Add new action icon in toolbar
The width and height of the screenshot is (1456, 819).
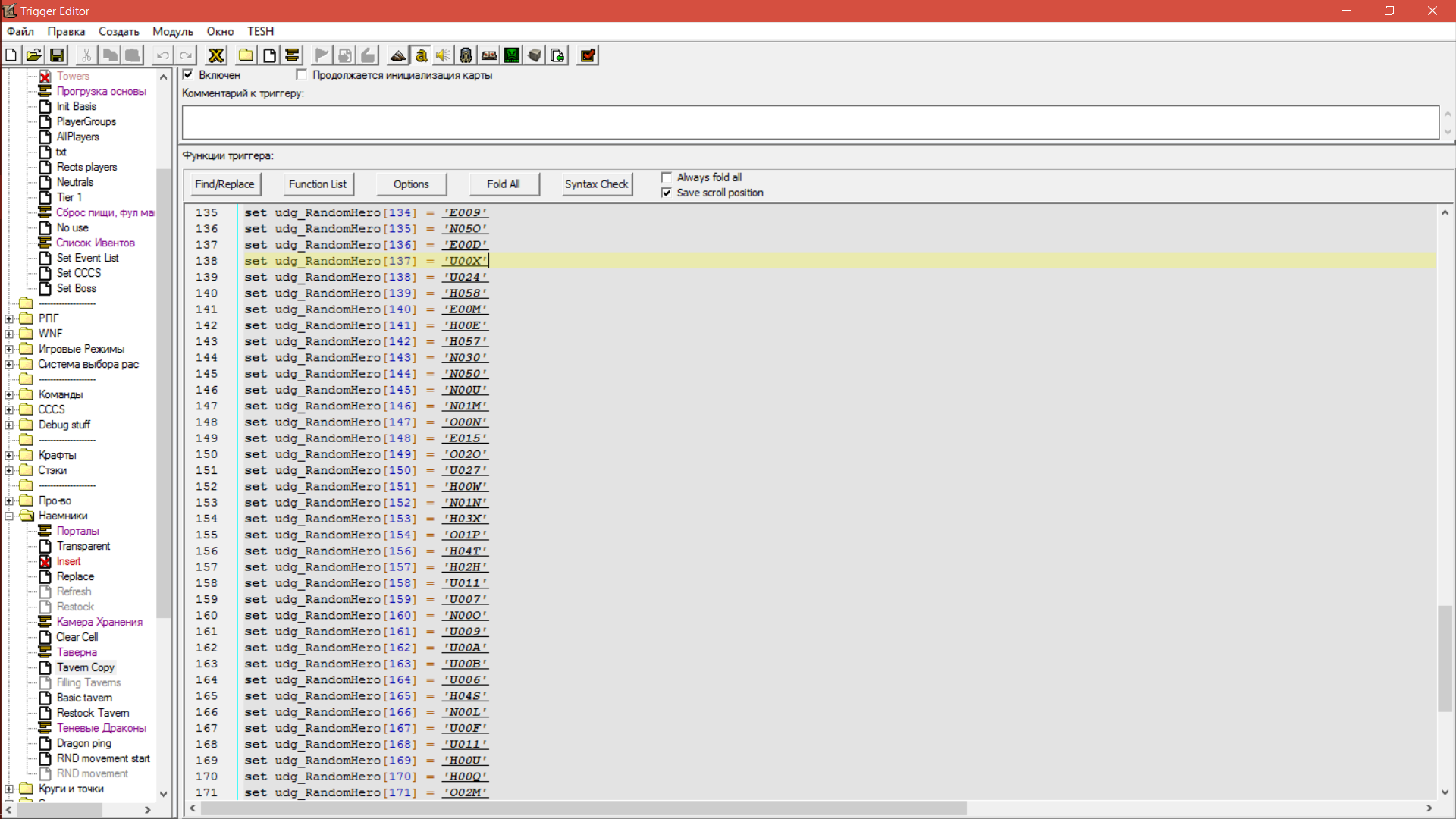coord(368,55)
